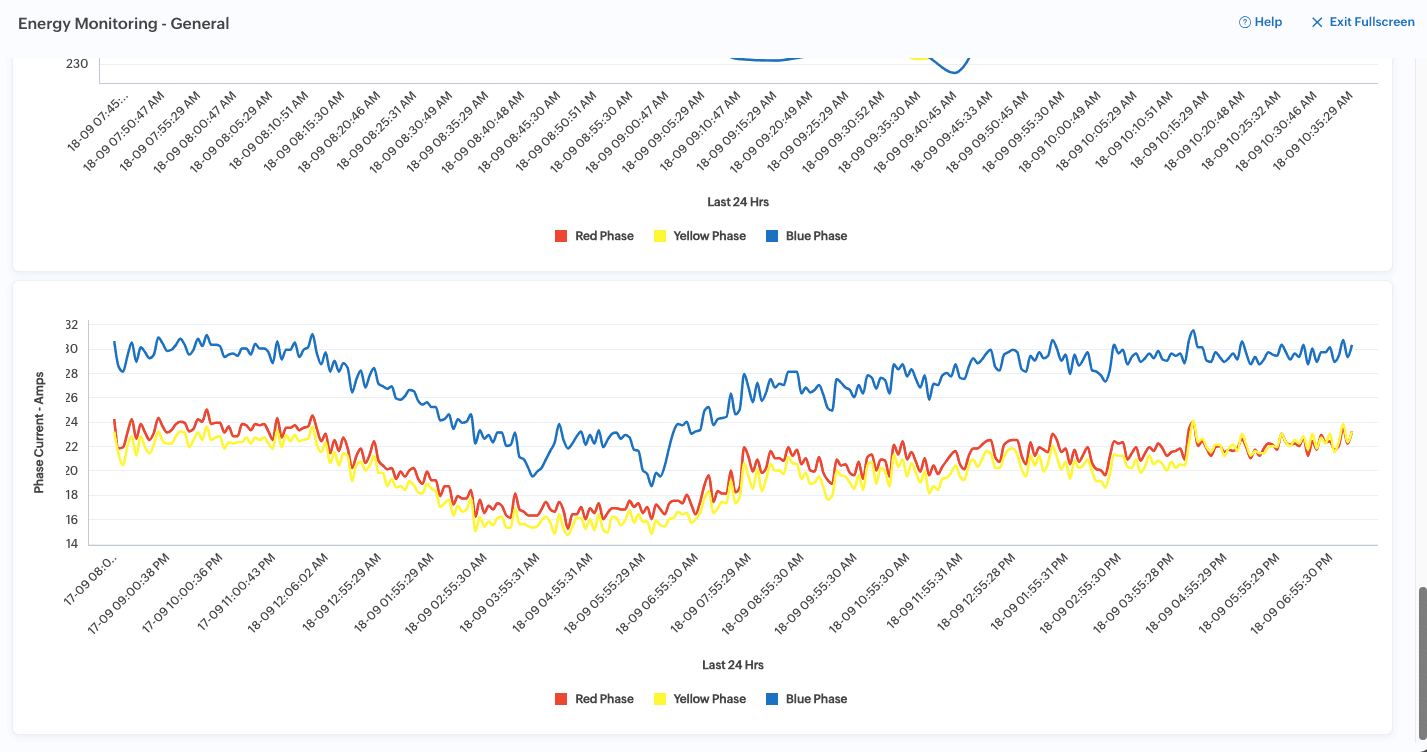This screenshot has height=752, width=1427.
Task: Click the Exit Fullscreen X icon
Action: pyautogui.click(x=1317, y=22)
